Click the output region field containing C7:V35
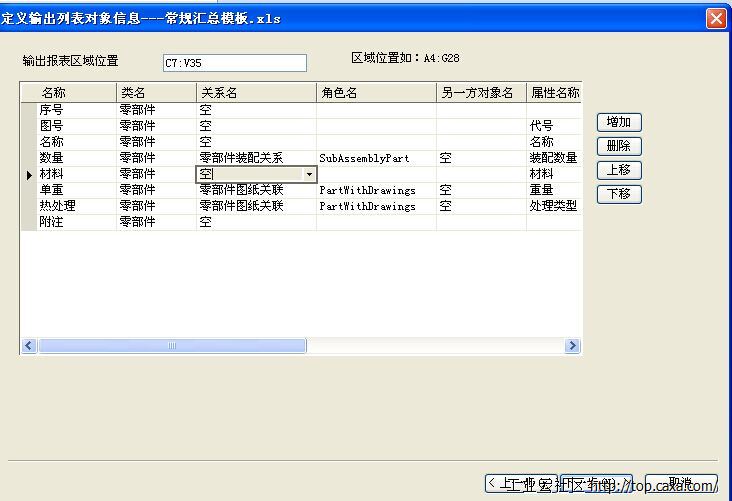This screenshot has width=732, height=501. coord(234,63)
